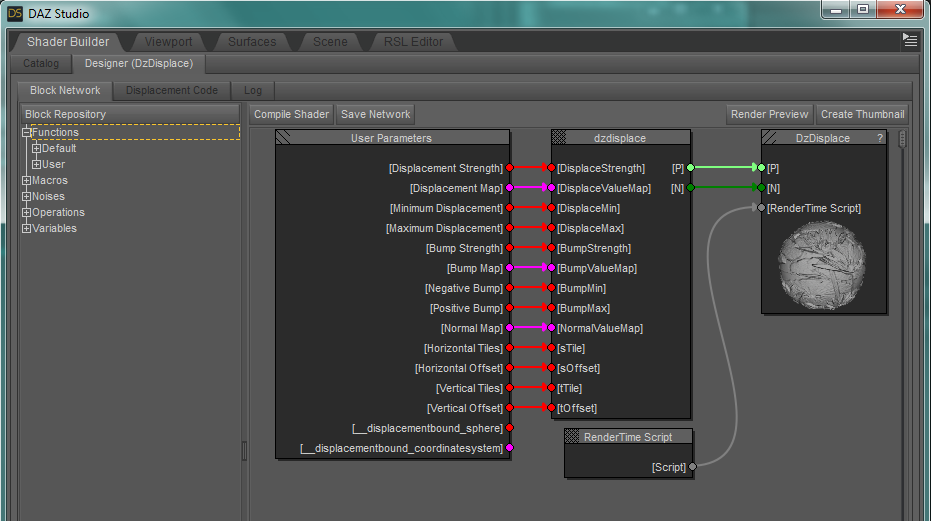Click the Horizontal Tiles output port

[x=509, y=348]
